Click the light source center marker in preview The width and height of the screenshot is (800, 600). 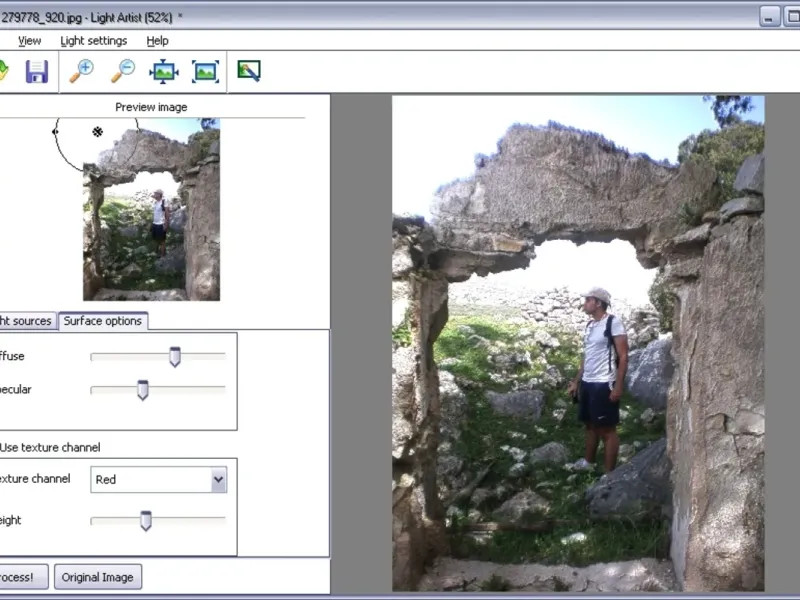tap(98, 132)
